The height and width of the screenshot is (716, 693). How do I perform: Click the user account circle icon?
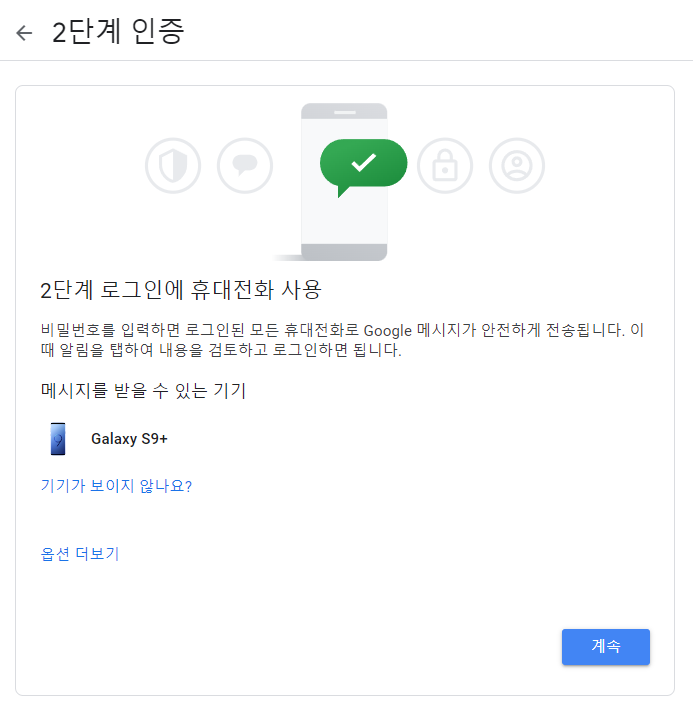517,166
